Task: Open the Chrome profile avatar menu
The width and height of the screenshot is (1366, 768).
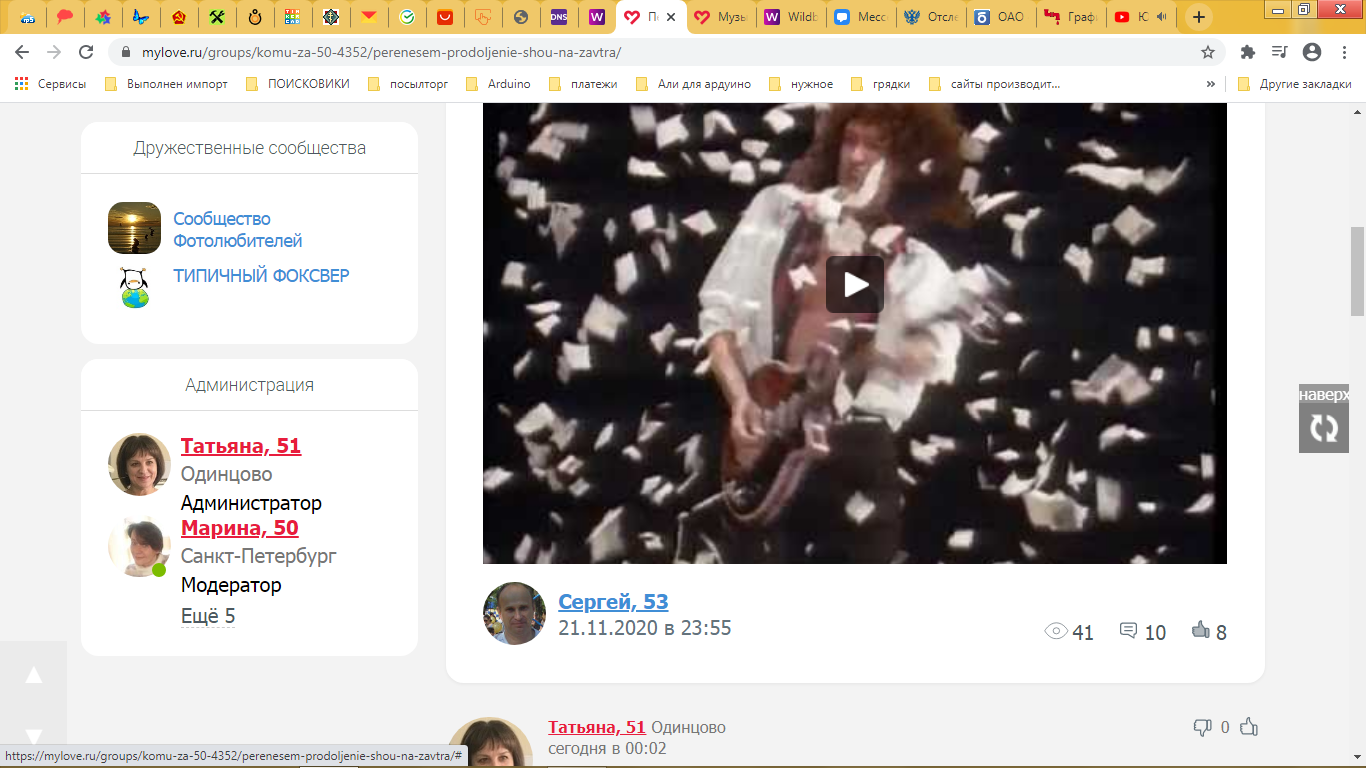Action: click(x=1312, y=52)
